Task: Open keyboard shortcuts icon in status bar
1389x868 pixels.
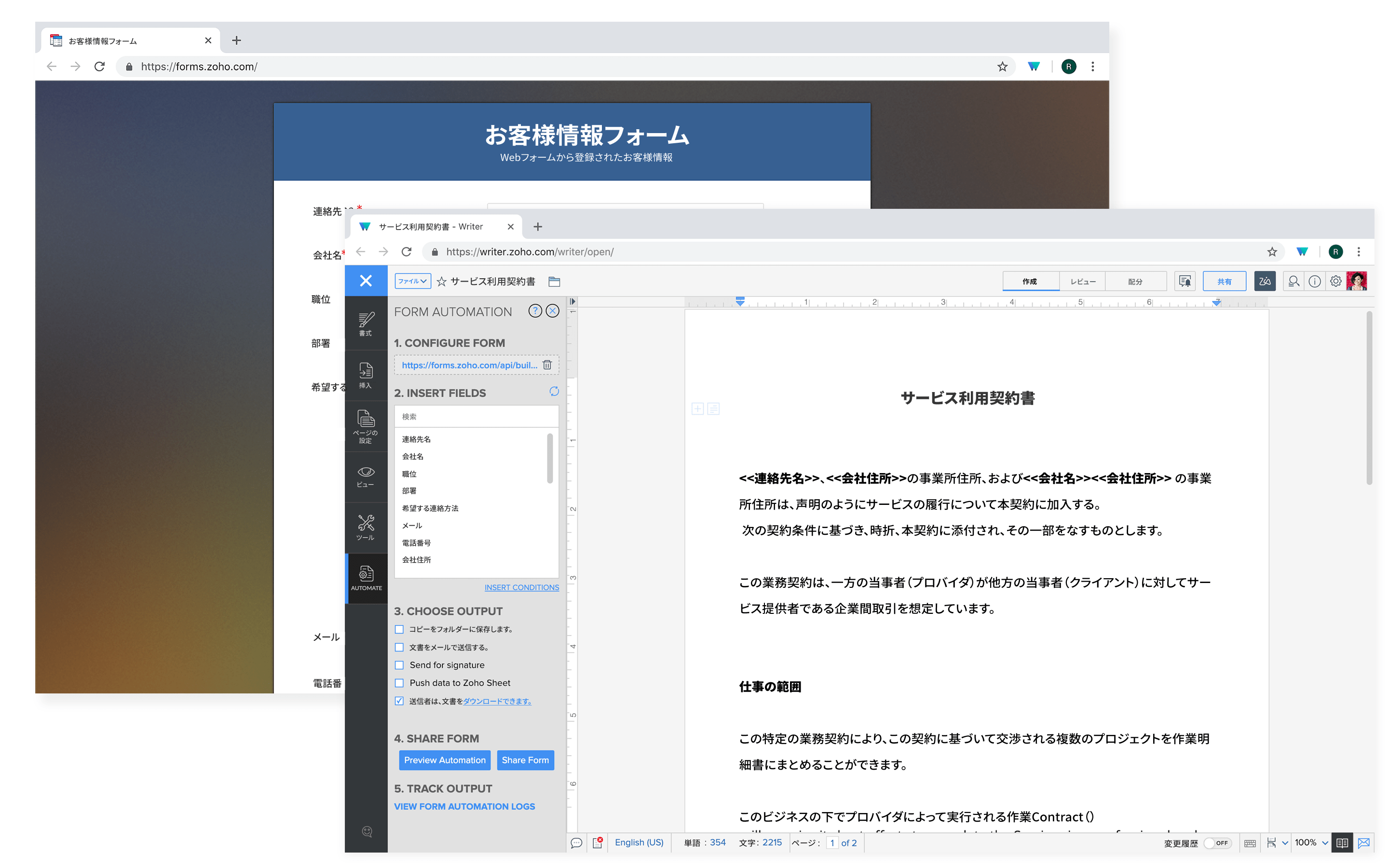Action: [x=1250, y=843]
